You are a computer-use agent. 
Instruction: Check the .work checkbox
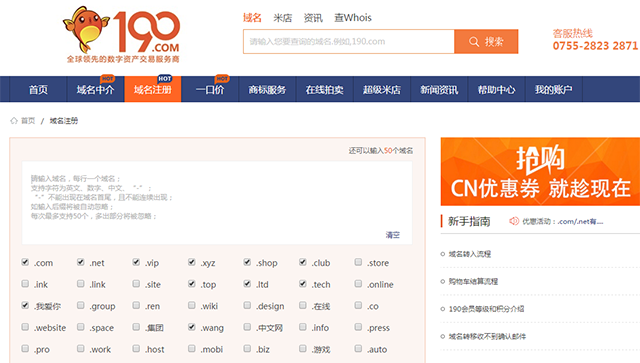80,348
